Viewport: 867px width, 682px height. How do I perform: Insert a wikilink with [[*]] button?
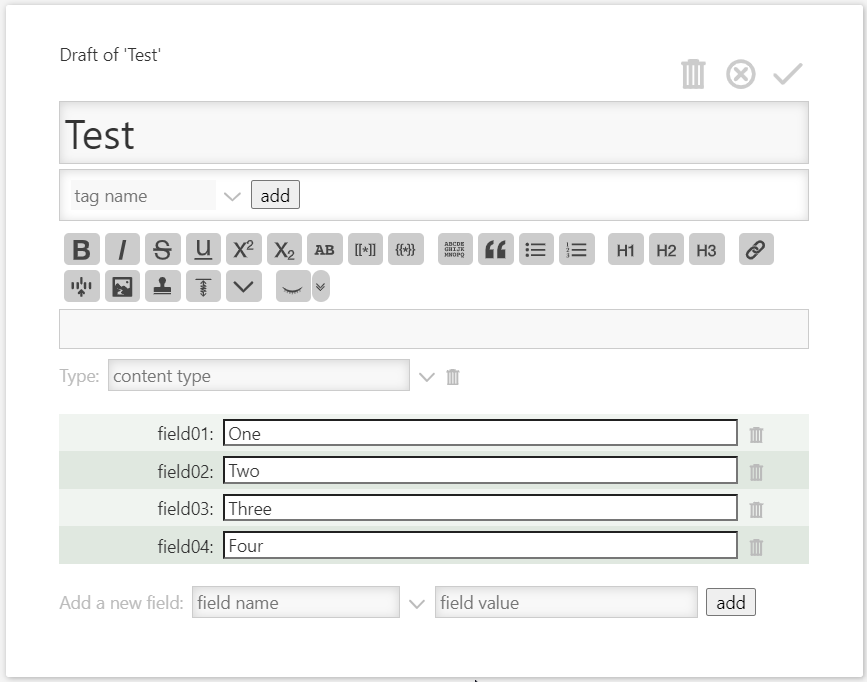(365, 249)
